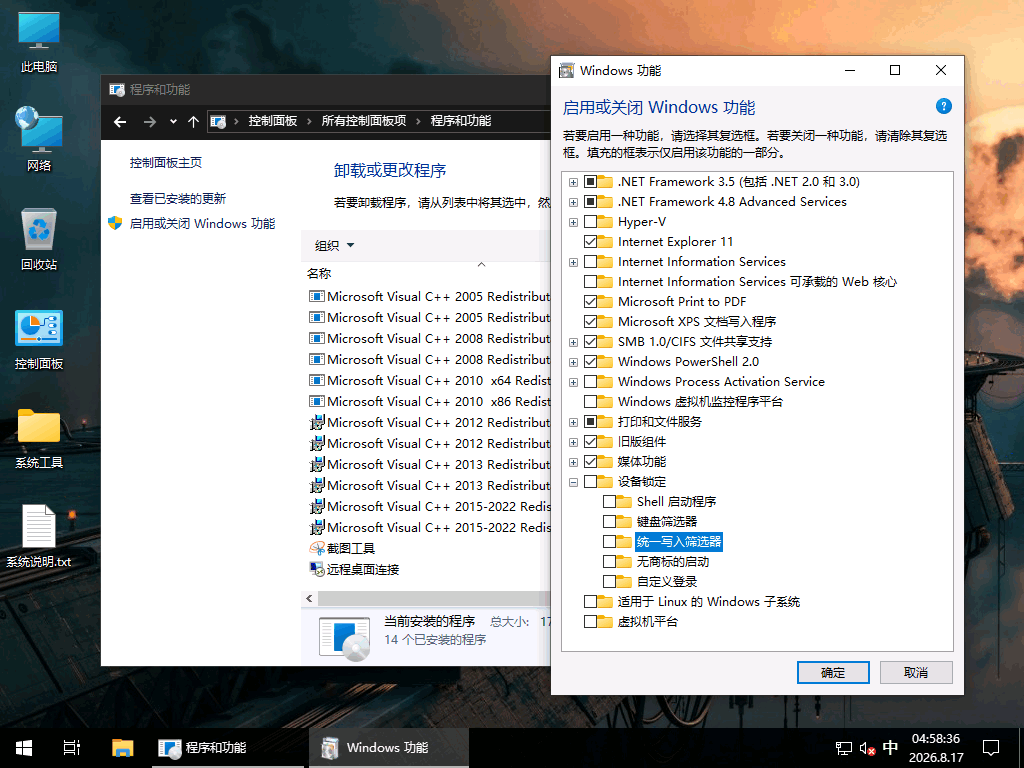Click the Windows 功能 title bar icon
Image resolution: width=1024 pixels, height=768 pixels.
pos(566,71)
